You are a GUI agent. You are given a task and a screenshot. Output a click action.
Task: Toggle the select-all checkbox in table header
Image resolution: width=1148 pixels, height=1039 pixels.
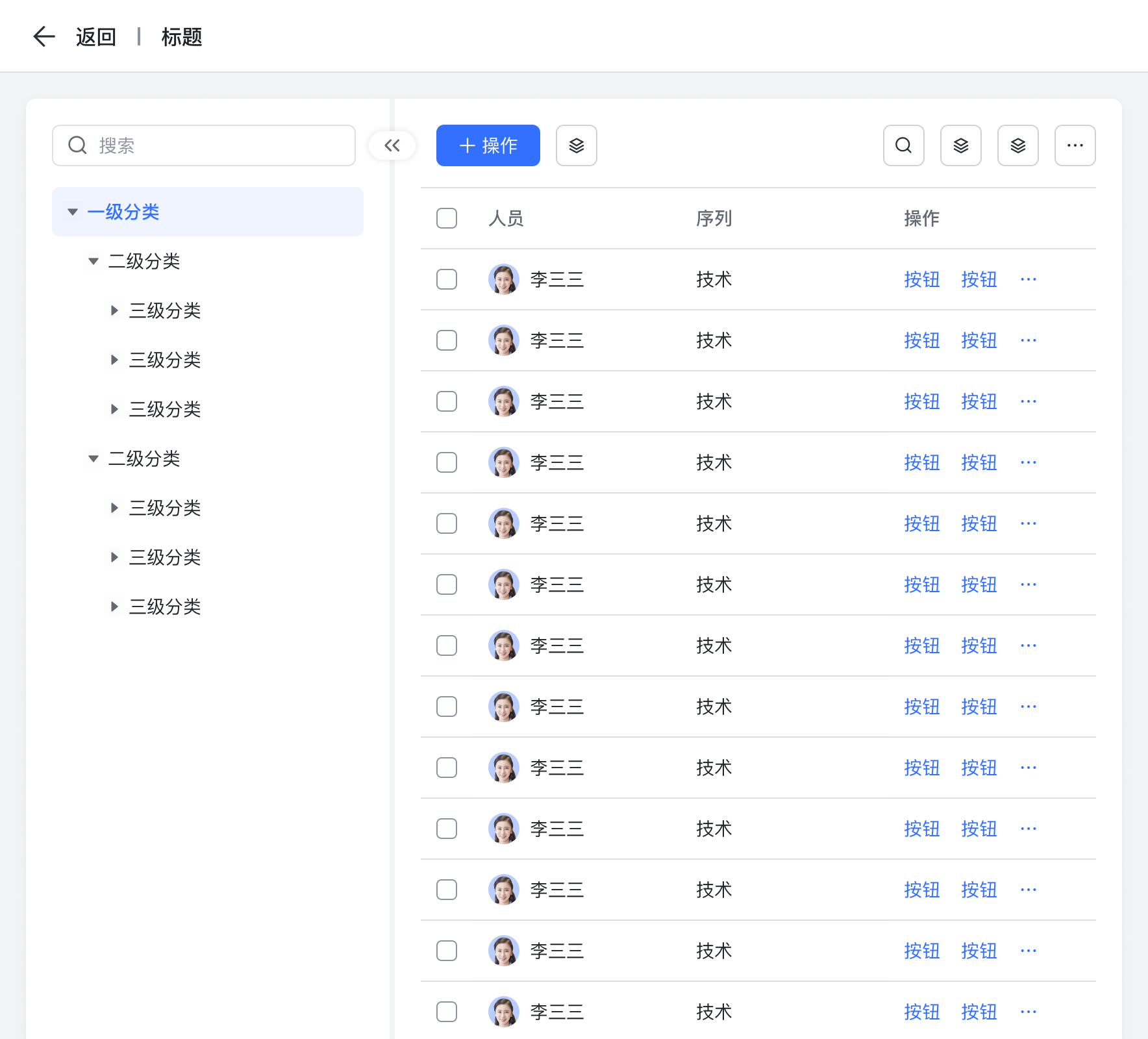click(x=447, y=218)
